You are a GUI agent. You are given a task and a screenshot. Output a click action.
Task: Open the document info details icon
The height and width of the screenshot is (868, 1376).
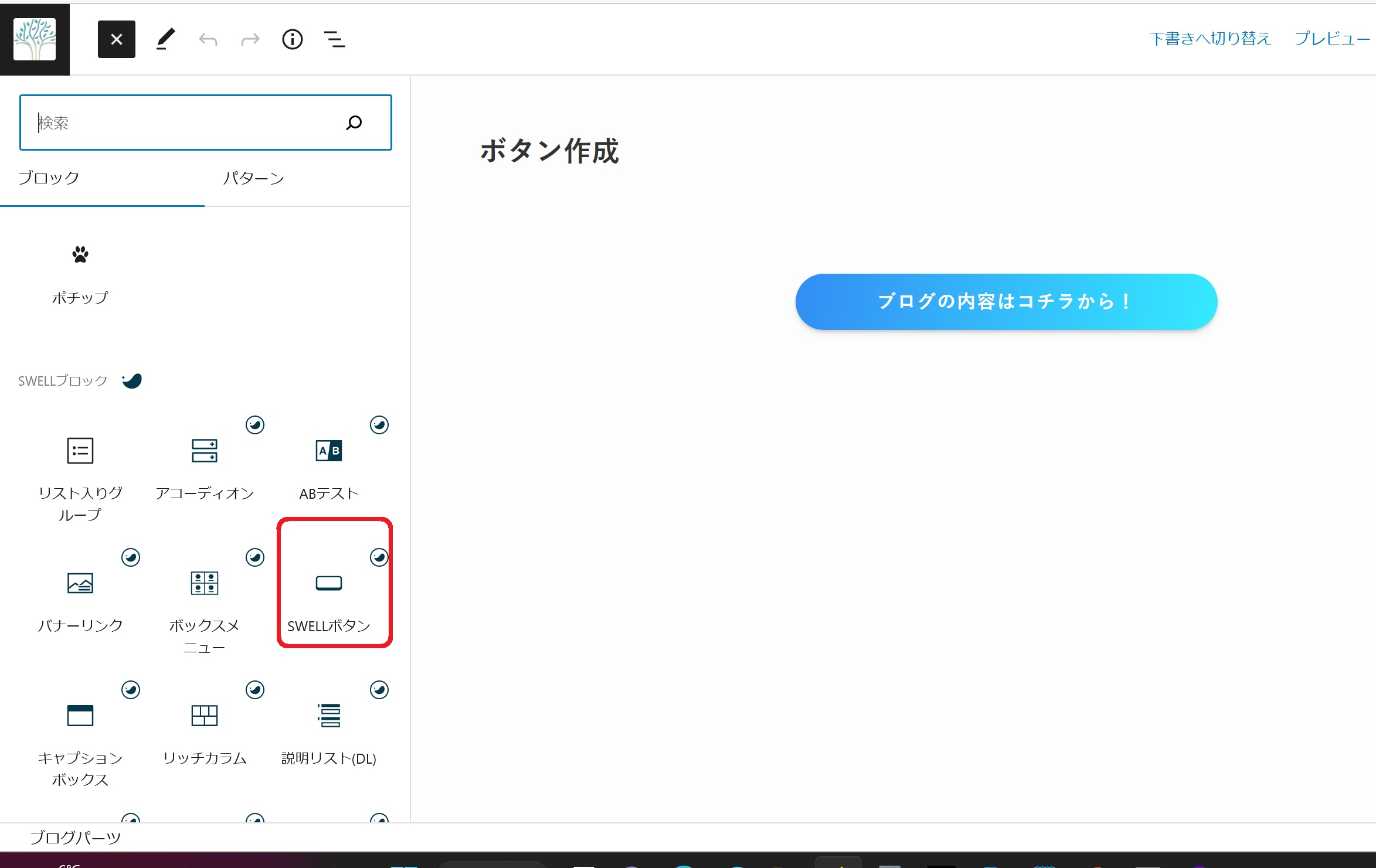[292, 39]
